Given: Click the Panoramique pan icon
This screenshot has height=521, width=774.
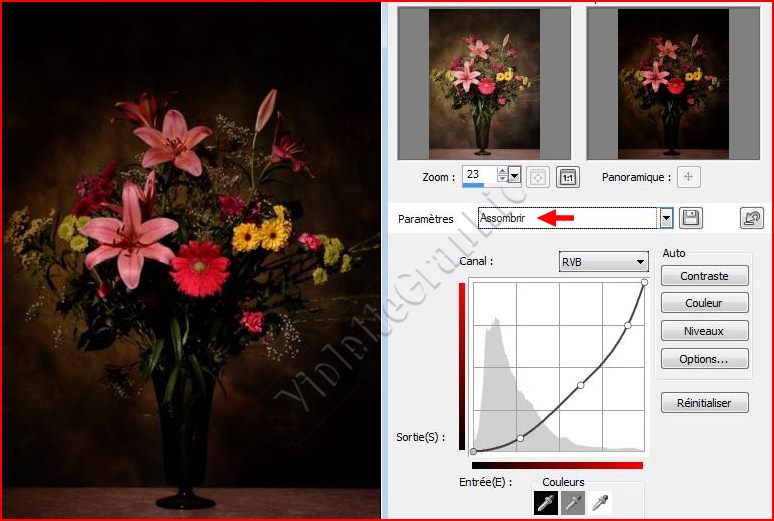Looking at the screenshot, I should click(687, 177).
